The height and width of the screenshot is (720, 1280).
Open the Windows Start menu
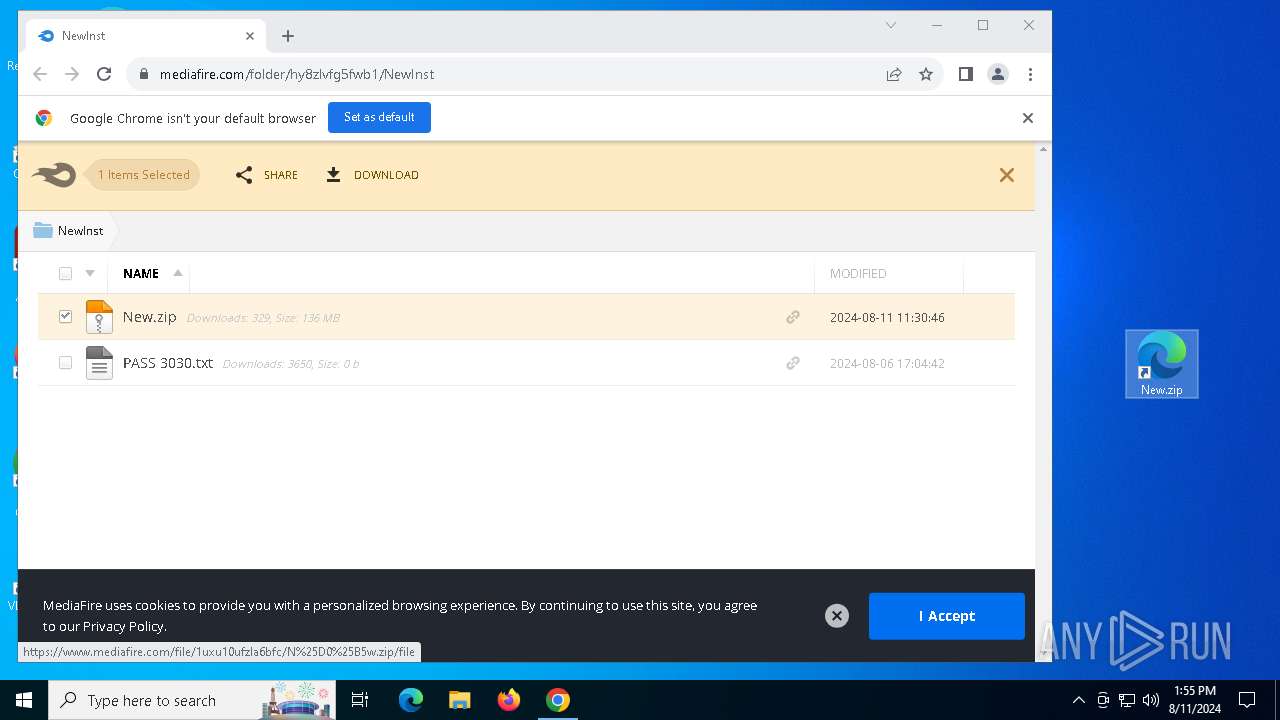24,700
